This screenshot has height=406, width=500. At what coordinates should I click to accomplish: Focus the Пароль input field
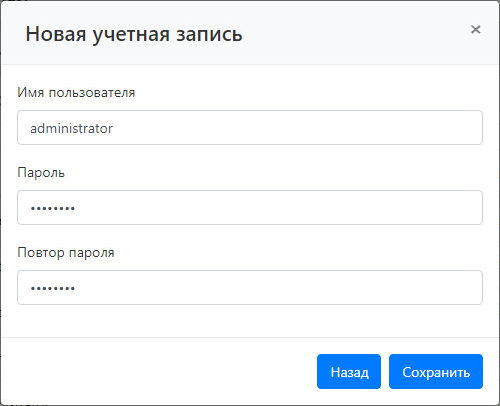(250, 207)
